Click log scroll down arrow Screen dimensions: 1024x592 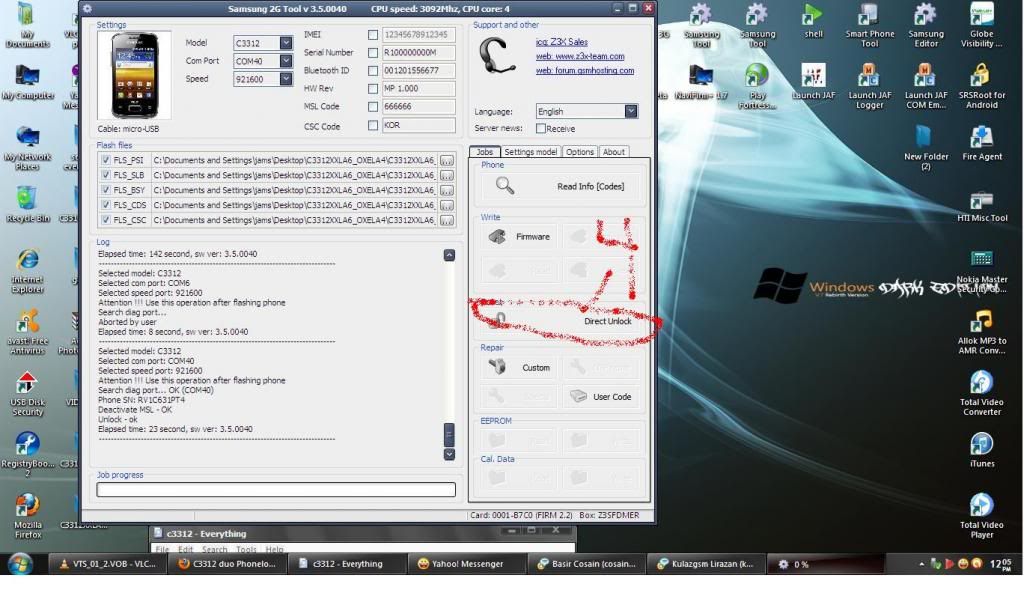tap(449, 454)
